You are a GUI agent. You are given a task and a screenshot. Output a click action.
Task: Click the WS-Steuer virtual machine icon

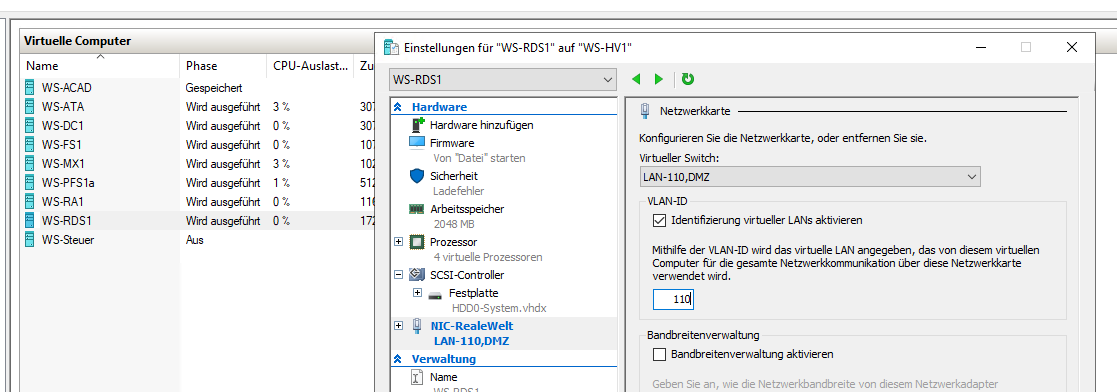pyautogui.click(x=30, y=239)
